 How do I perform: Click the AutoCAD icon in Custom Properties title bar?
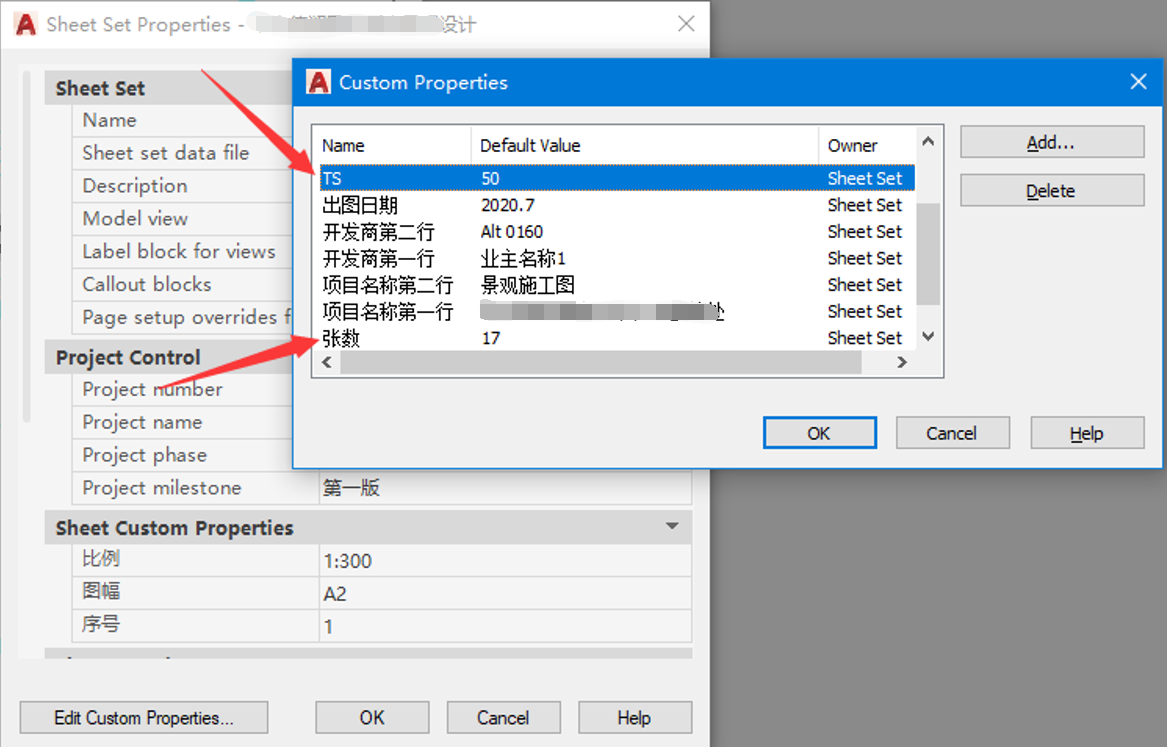318,82
